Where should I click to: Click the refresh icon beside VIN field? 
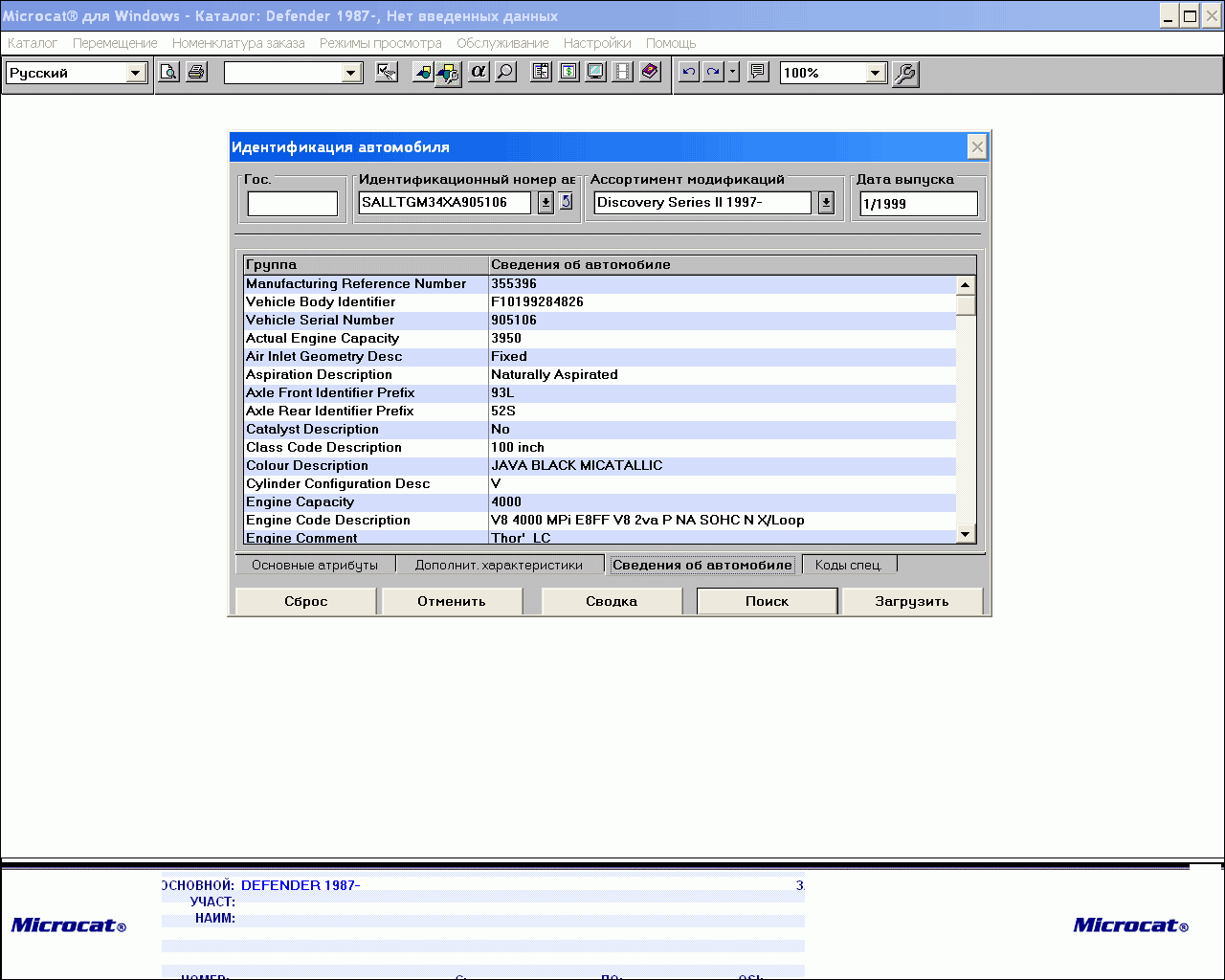click(x=566, y=201)
